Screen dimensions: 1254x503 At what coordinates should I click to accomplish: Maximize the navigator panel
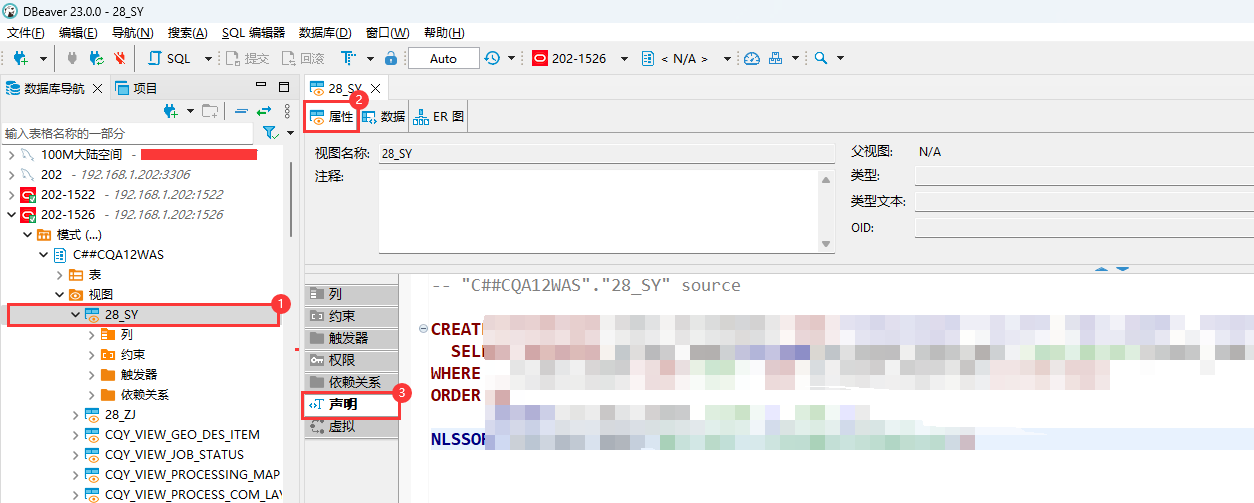click(x=283, y=87)
